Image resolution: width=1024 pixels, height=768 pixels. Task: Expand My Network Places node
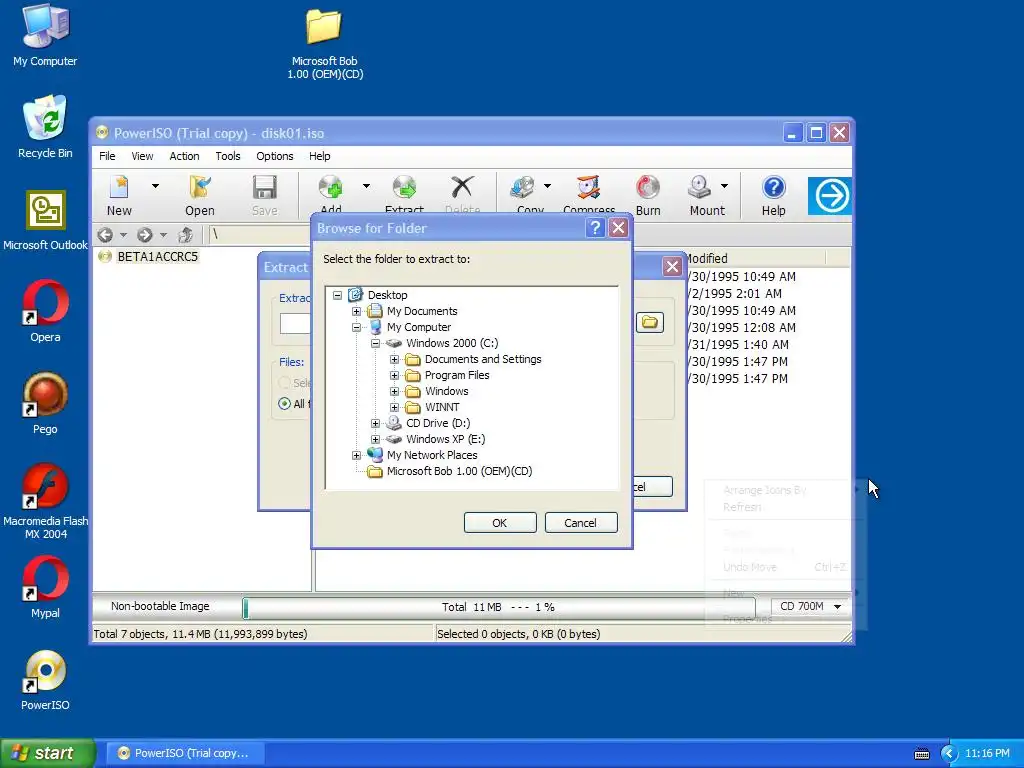click(357, 455)
